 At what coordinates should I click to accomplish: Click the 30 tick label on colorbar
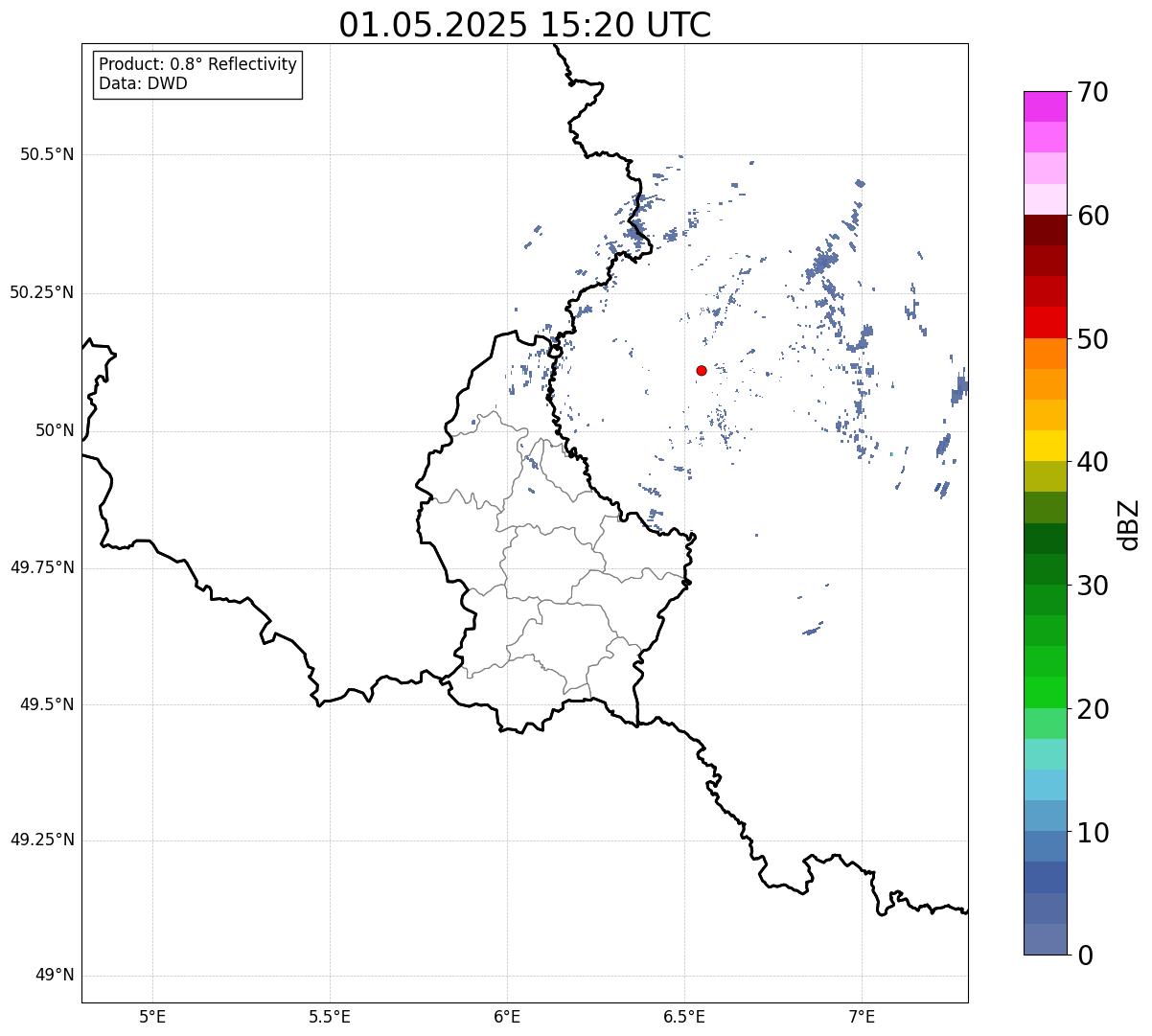(1092, 586)
